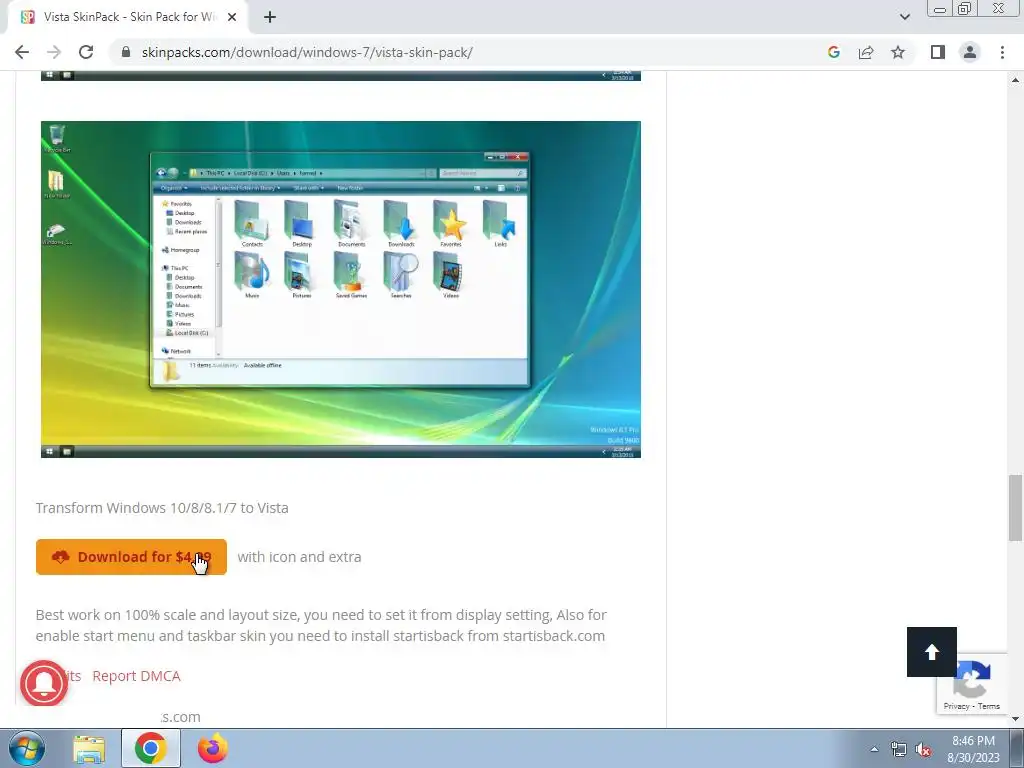This screenshot has height=768, width=1024.
Task: View site information via lock icon
Action: coord(127,52)
